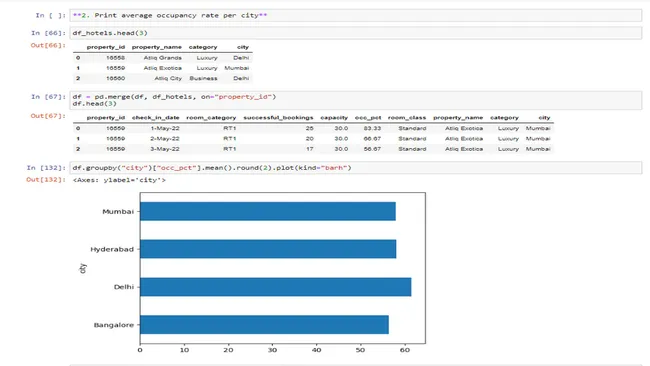
Task: Select the In [66] prompt label
Action: click(49, 33)
